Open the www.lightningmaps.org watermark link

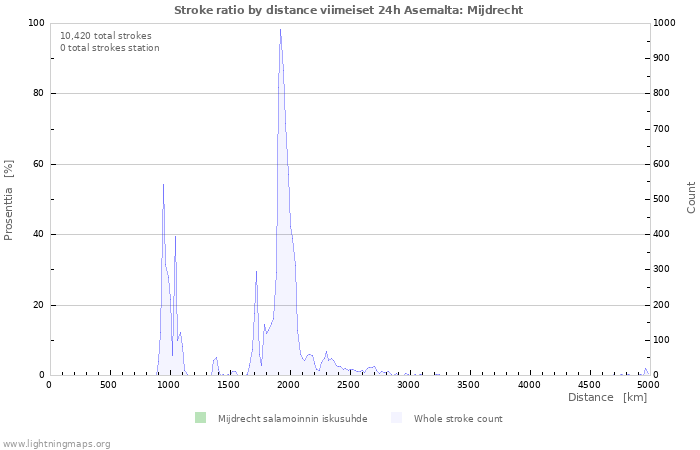pos(56,443)
